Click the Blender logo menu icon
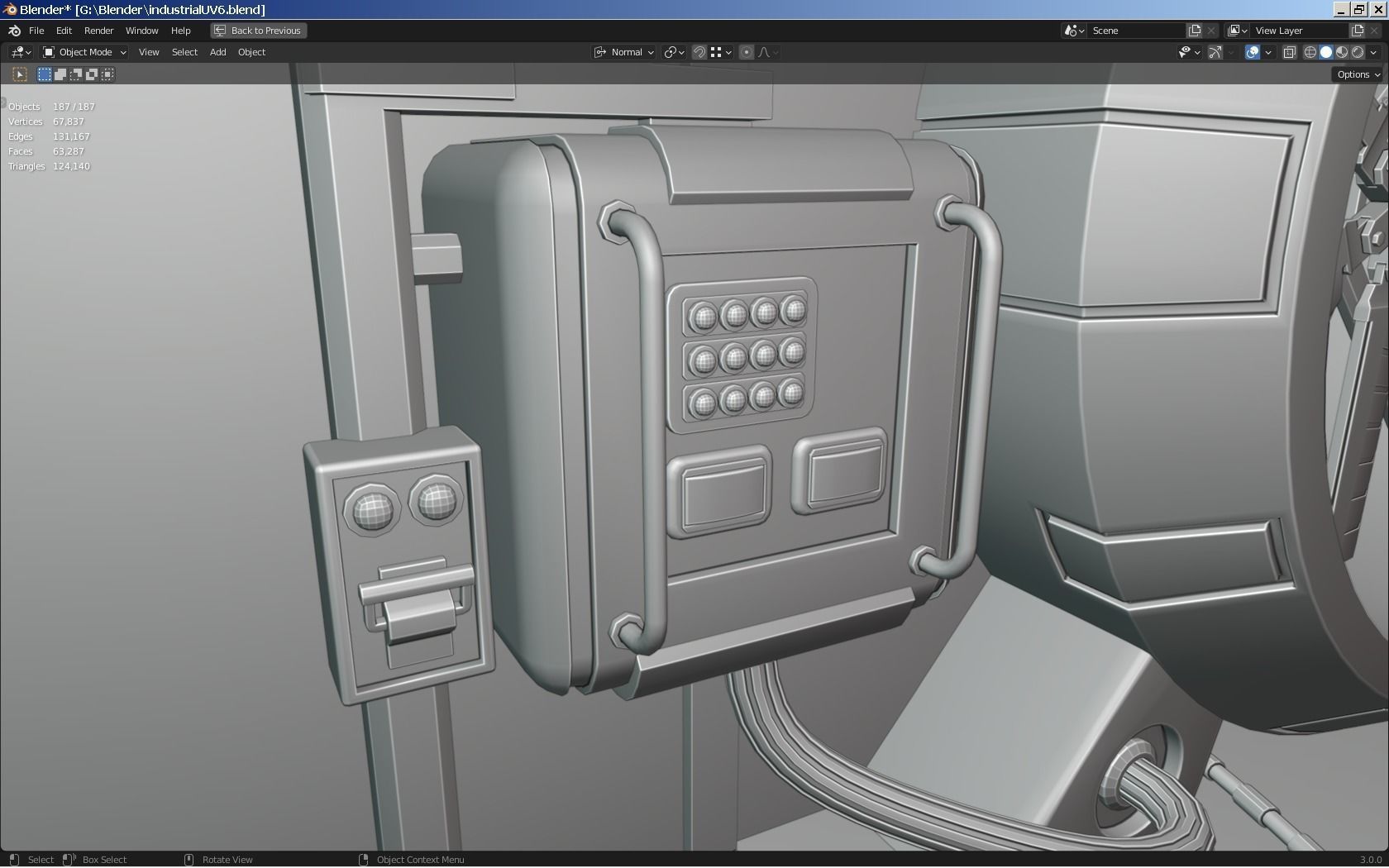 click(x=14, y=31)
